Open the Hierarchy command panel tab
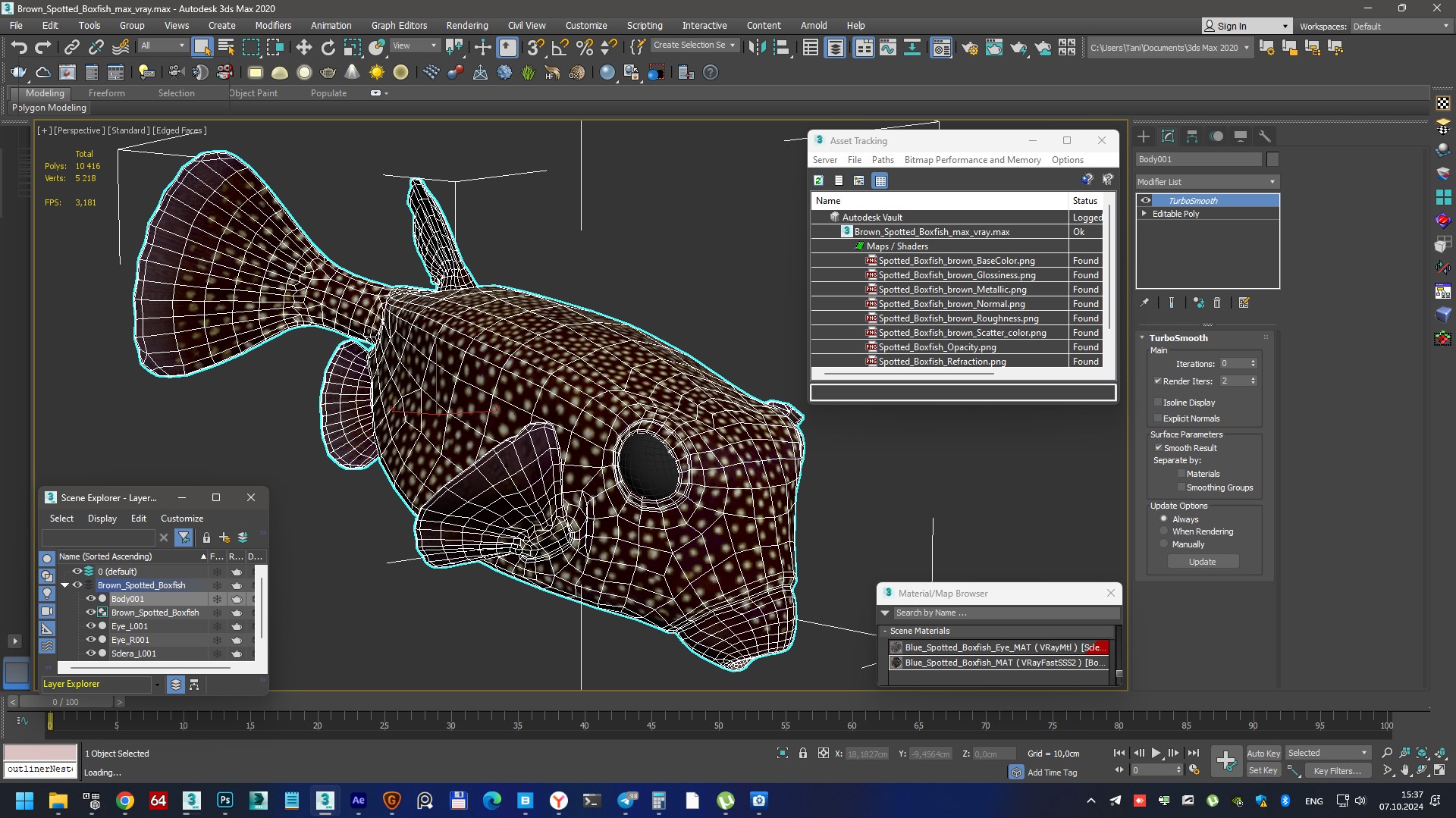1456x818 pixels. pos(1192,136)
